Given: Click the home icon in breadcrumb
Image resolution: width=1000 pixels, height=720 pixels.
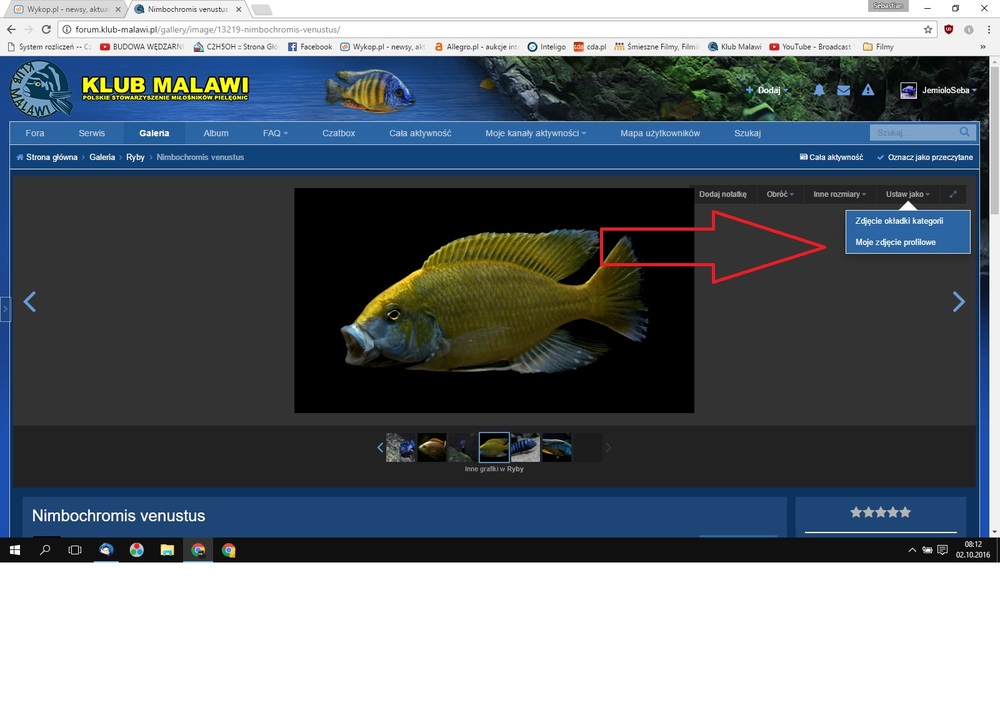Looking at the screenshot, I should (x=20, y=157).
